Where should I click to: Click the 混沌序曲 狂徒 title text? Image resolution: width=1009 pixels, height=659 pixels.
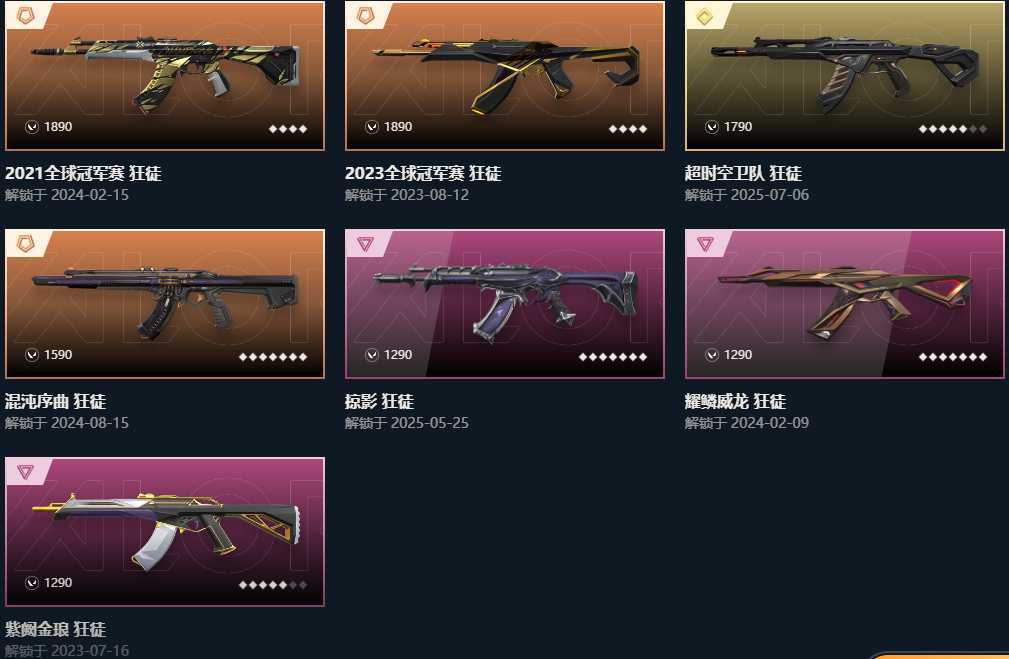point(55,402)
